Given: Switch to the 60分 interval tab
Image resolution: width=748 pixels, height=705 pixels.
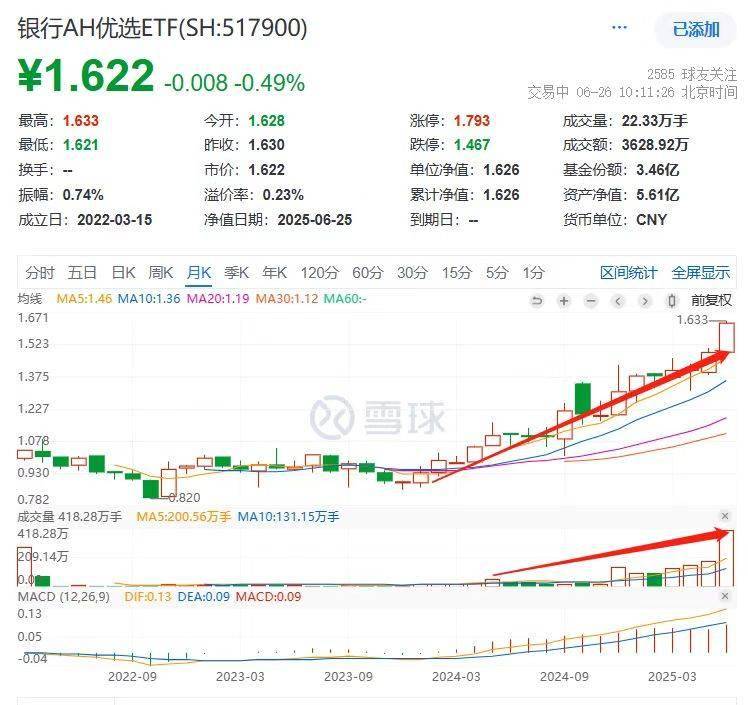Looking at the screenshot, I should click(368, 273).
